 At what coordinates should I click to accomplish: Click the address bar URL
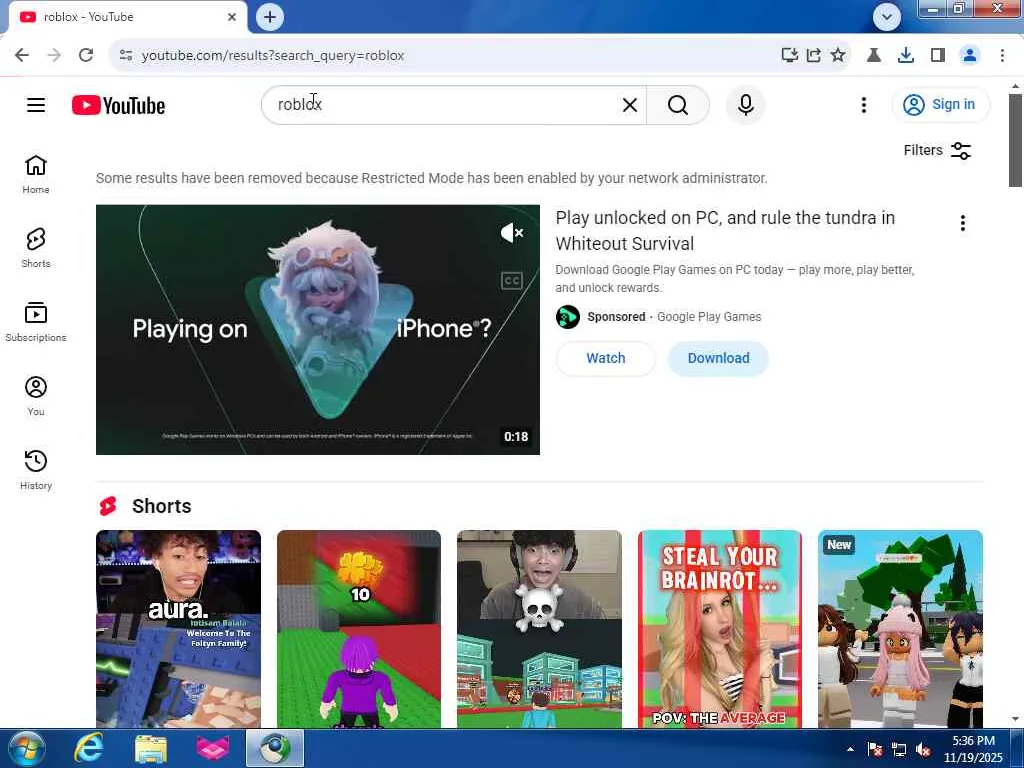pyautogui.click(x=273, y=56)
